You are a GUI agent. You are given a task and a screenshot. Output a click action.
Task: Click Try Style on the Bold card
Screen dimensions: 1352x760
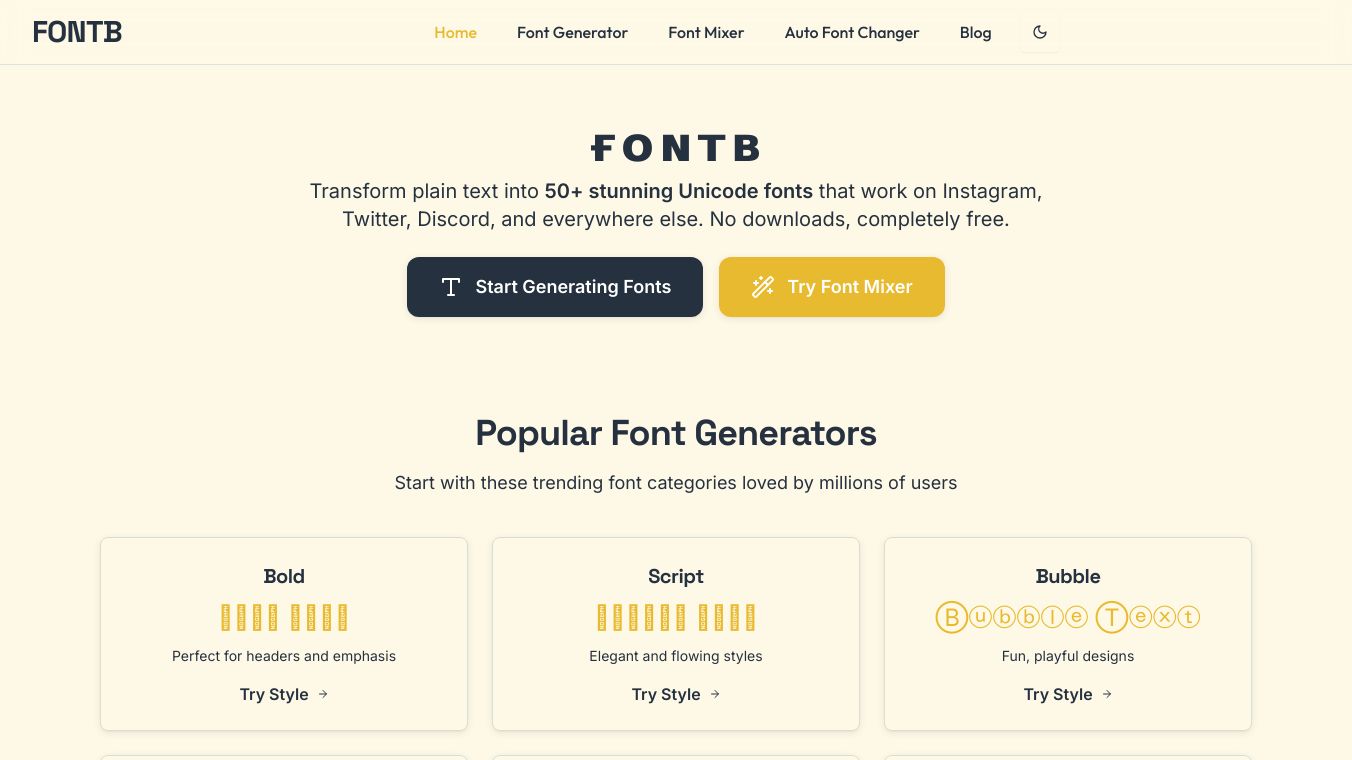(x=284, y=694)
